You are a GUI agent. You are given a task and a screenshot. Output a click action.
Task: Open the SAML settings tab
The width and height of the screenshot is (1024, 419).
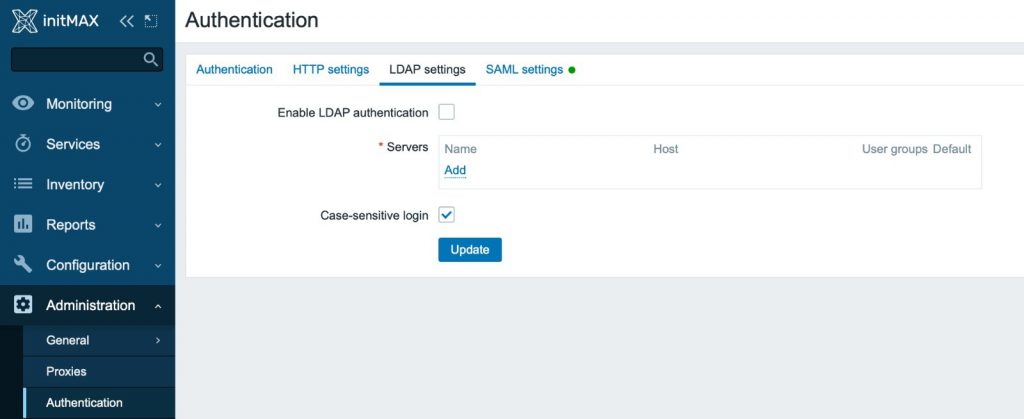pos(524,70)
